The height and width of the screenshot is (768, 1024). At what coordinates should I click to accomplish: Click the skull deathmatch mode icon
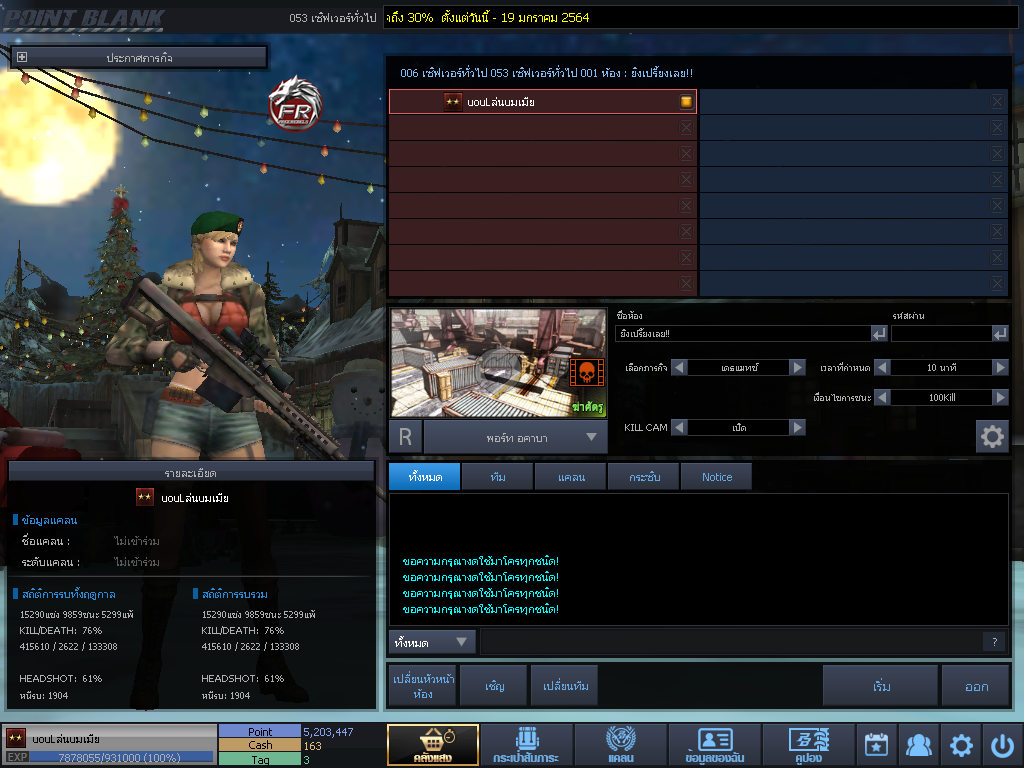pyautogui.click(x=586, y=372)
